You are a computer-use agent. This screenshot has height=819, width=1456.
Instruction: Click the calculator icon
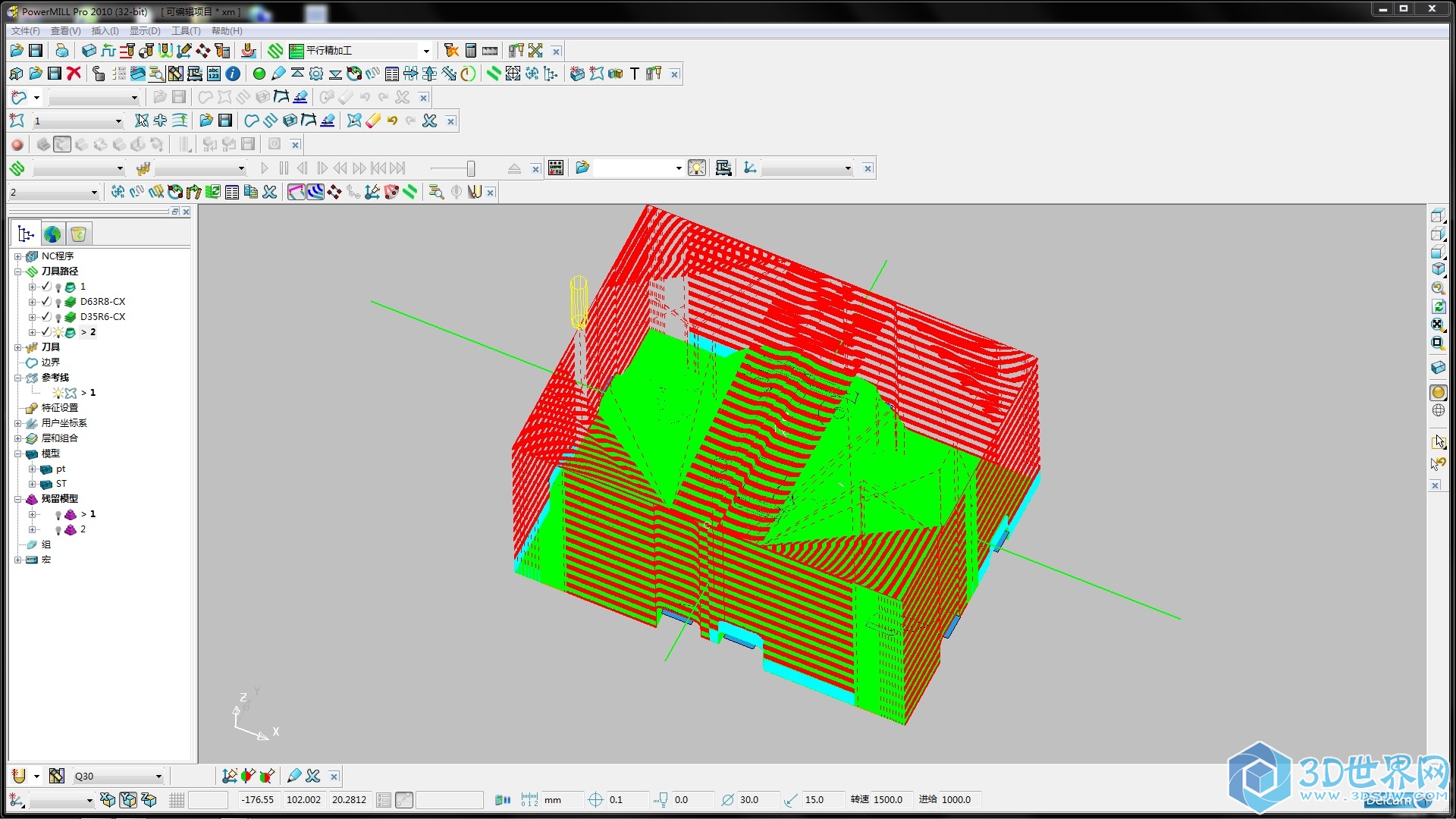471,51
